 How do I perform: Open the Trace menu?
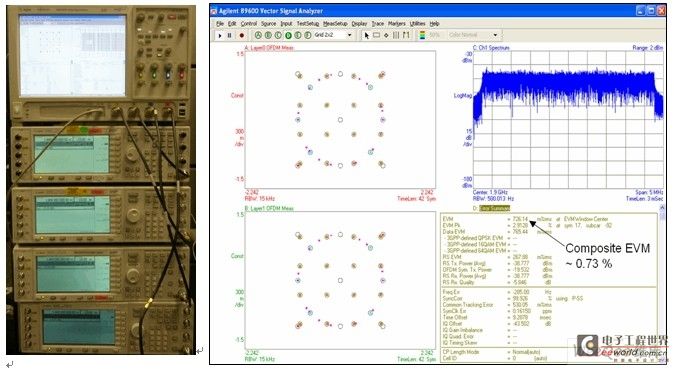click(378, 24)
